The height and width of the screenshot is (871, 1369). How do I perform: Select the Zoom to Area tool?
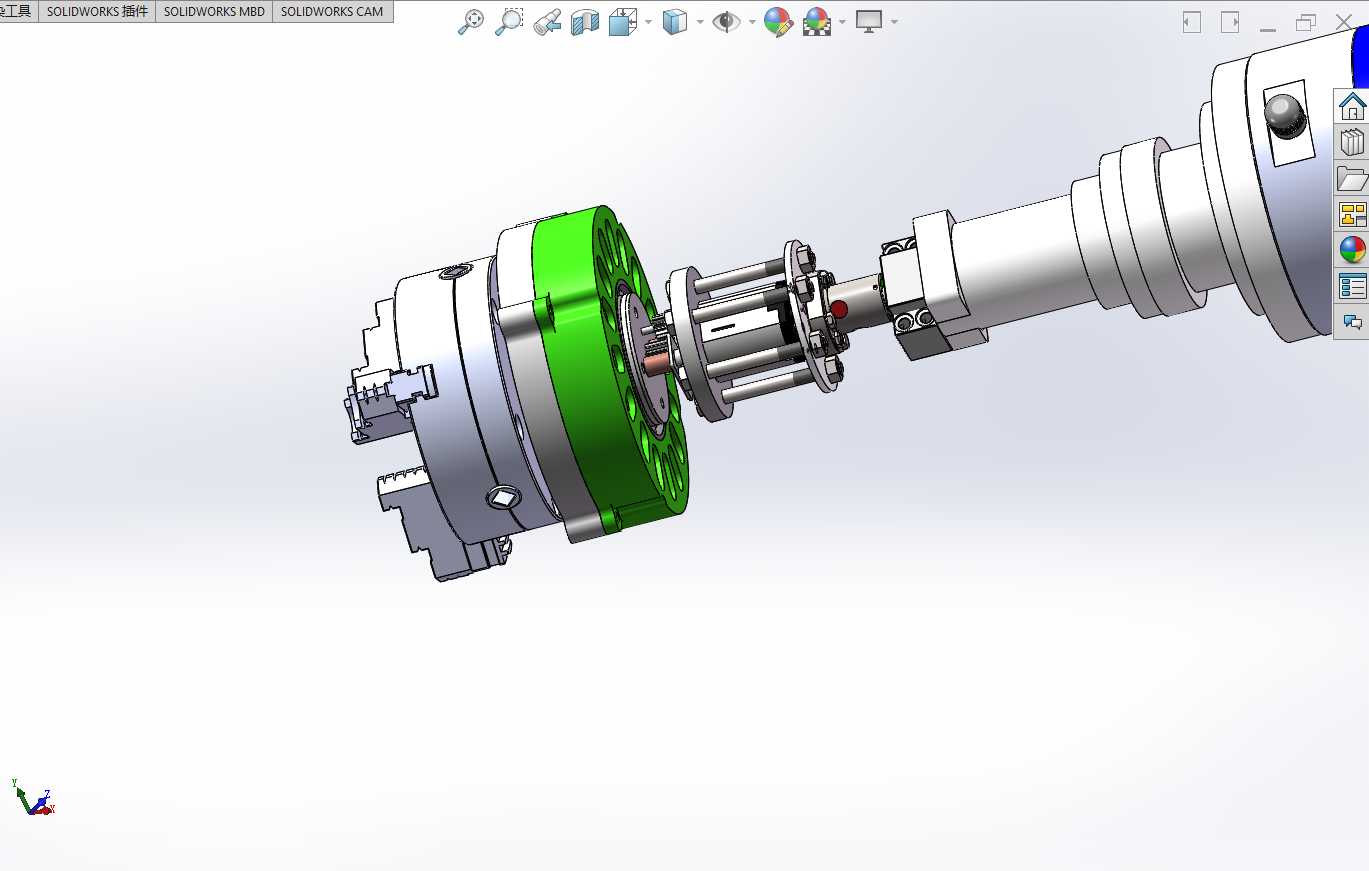[509, 22]
